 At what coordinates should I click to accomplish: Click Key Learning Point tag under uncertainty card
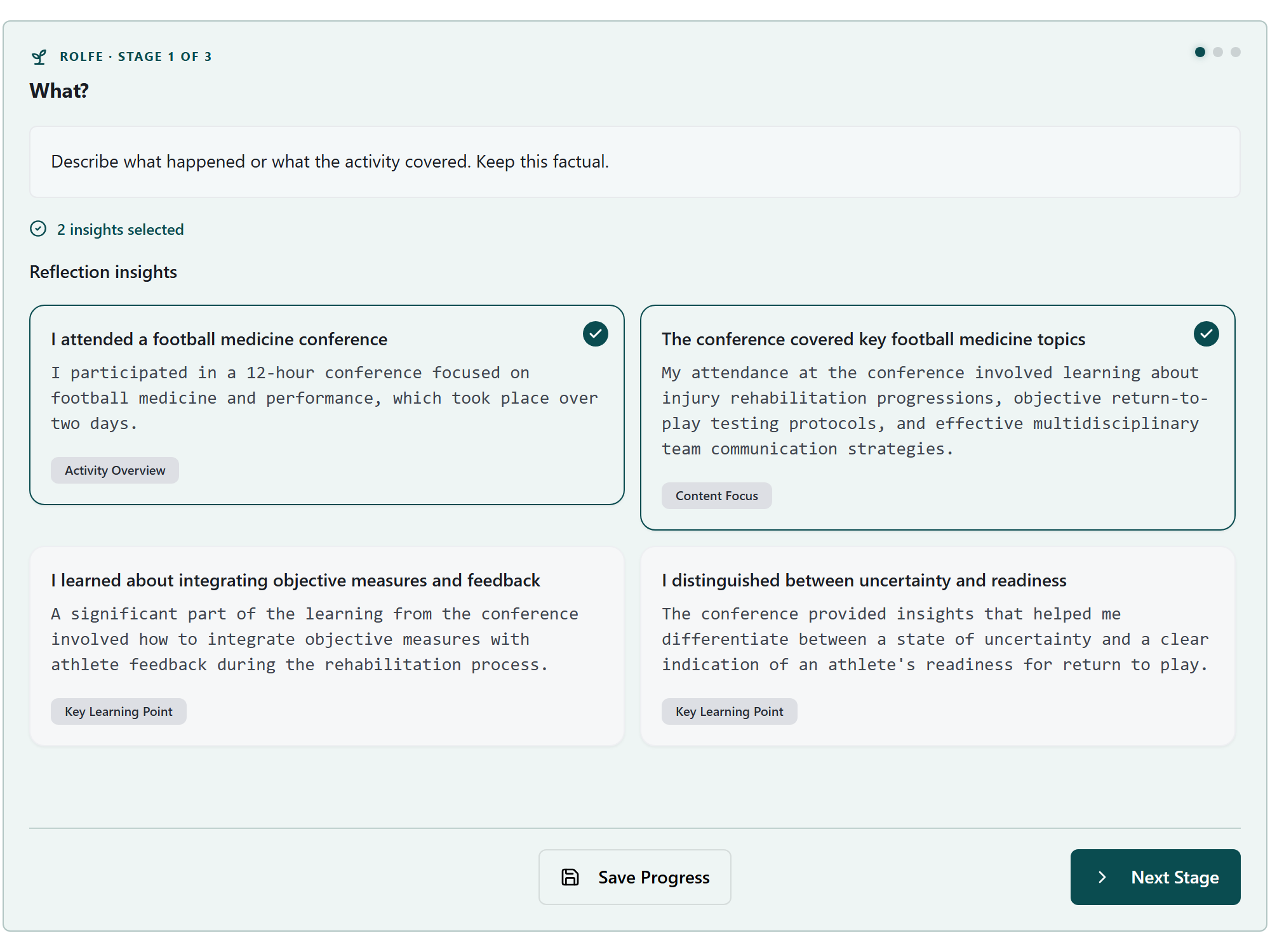[x=730, y=711]
